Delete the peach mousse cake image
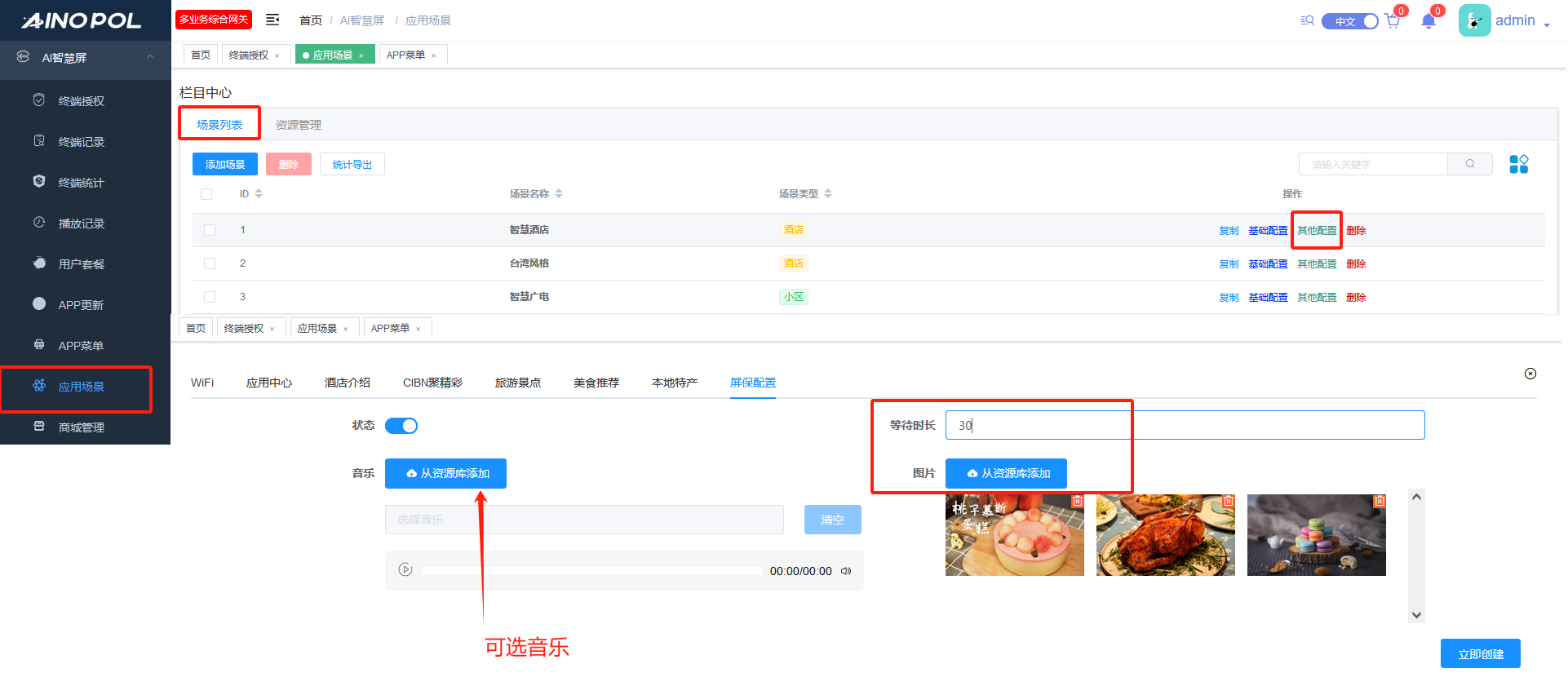The height and width of the screenshot is (695, 1568). [x=1077, y=502]
